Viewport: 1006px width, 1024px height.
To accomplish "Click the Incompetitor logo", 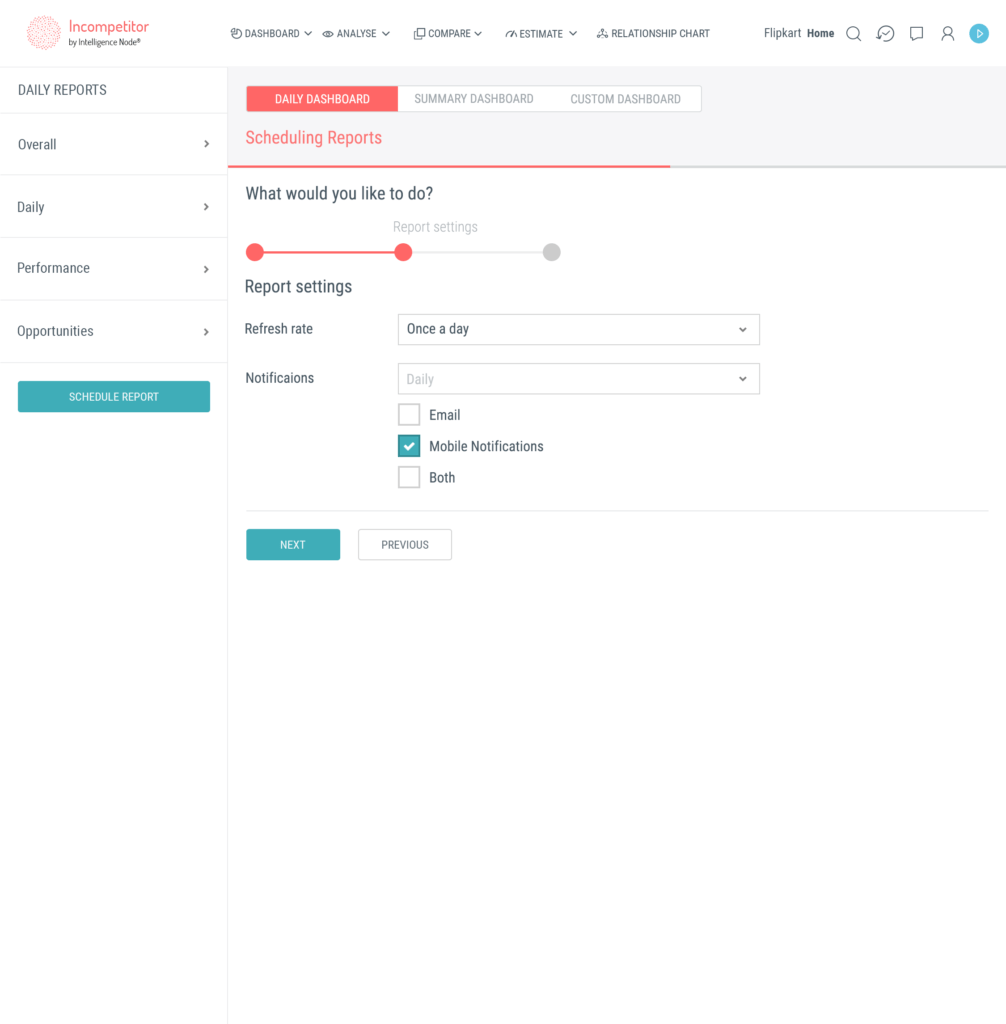I will tap(88, 33).
